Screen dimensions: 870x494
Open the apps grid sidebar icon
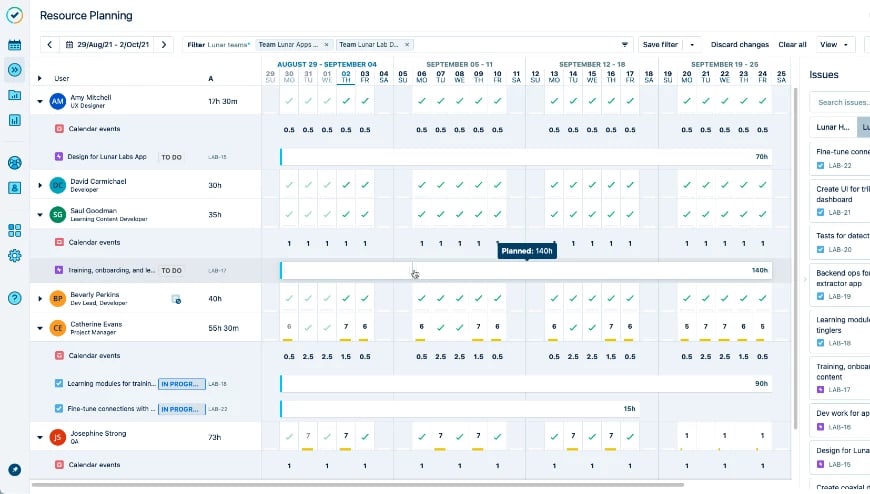click(14, 230)
